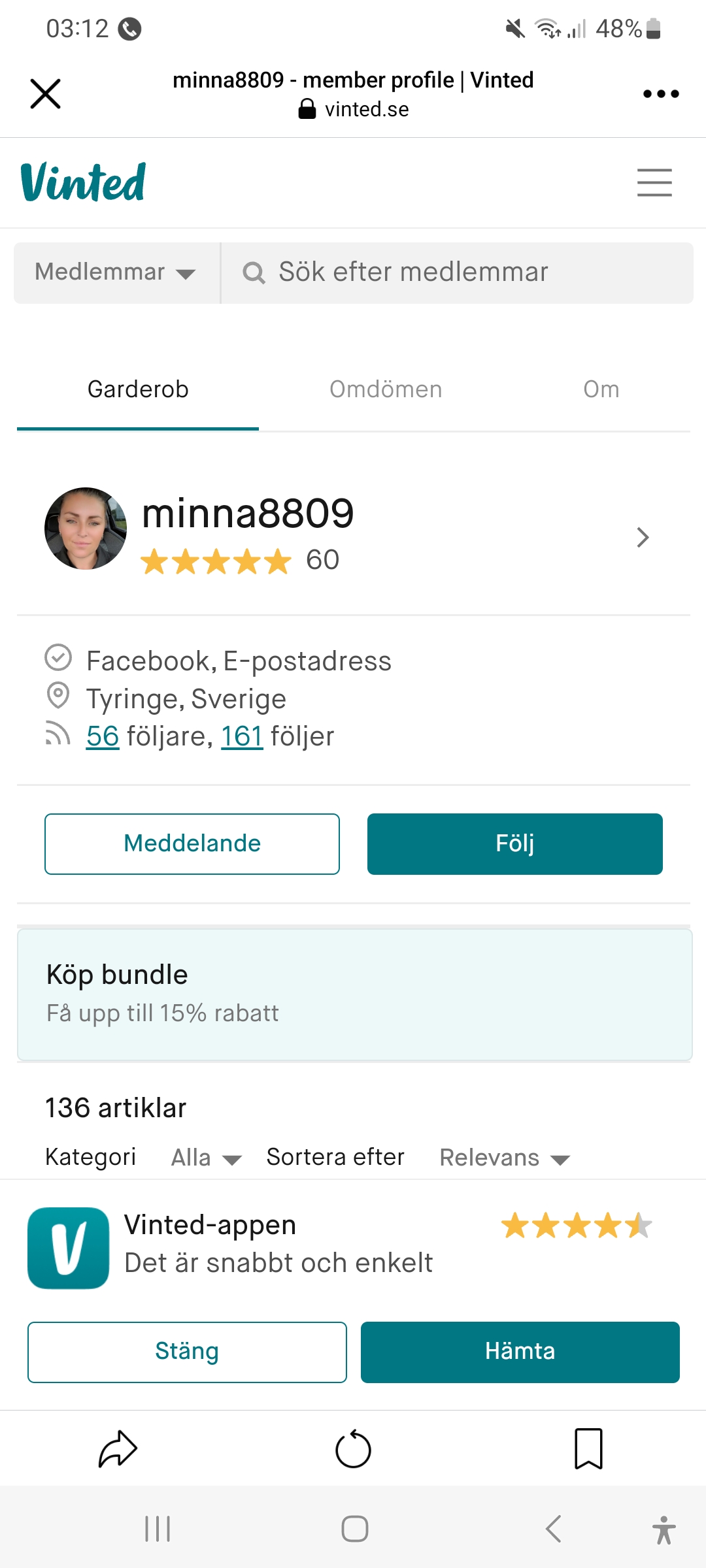Click the Sök efter medlemmar field
706x1568 pixels.
point(458,272)
